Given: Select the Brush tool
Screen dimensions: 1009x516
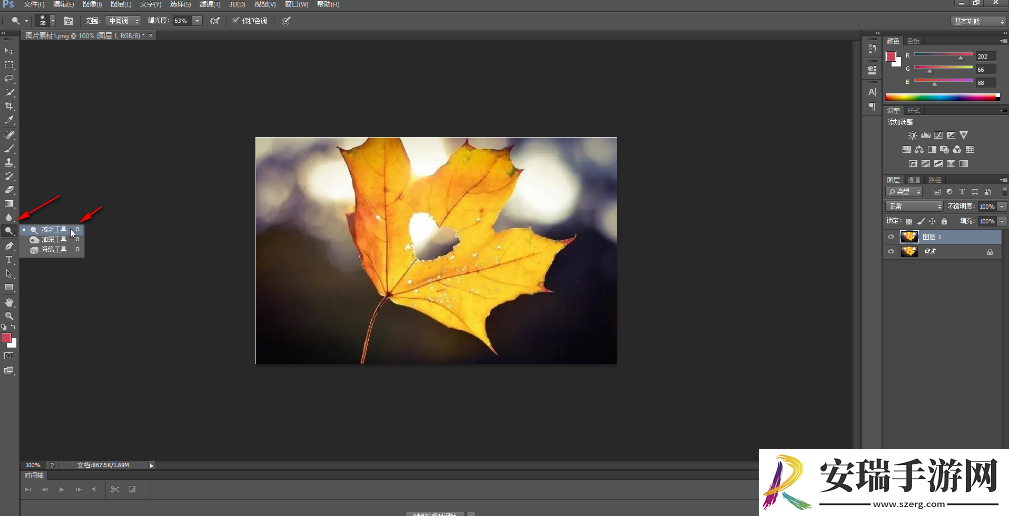Looking at the screenshot, I should click(9, 149).
